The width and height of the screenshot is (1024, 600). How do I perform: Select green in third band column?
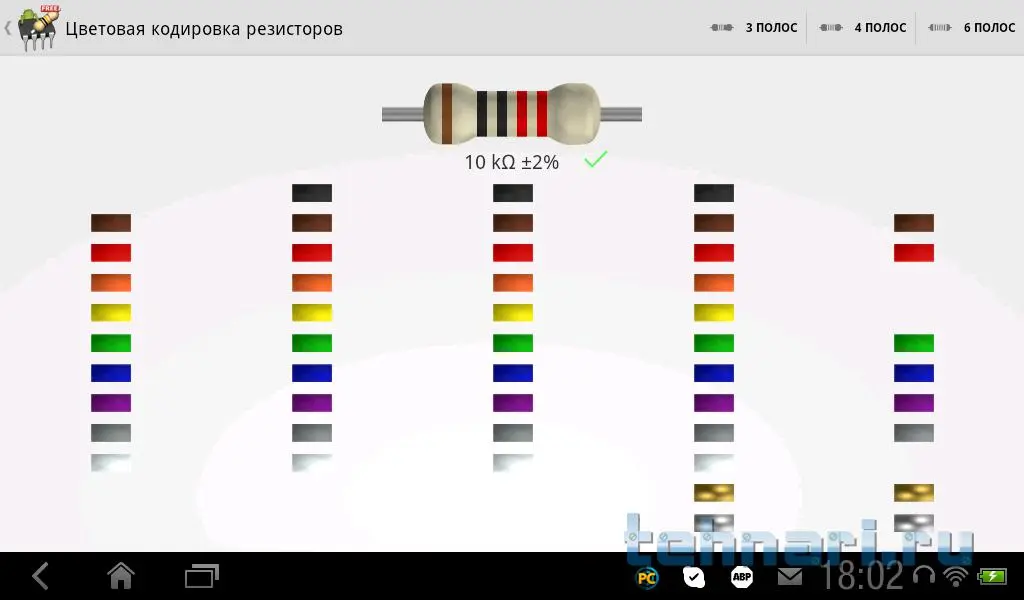click(x=513, y=343)
